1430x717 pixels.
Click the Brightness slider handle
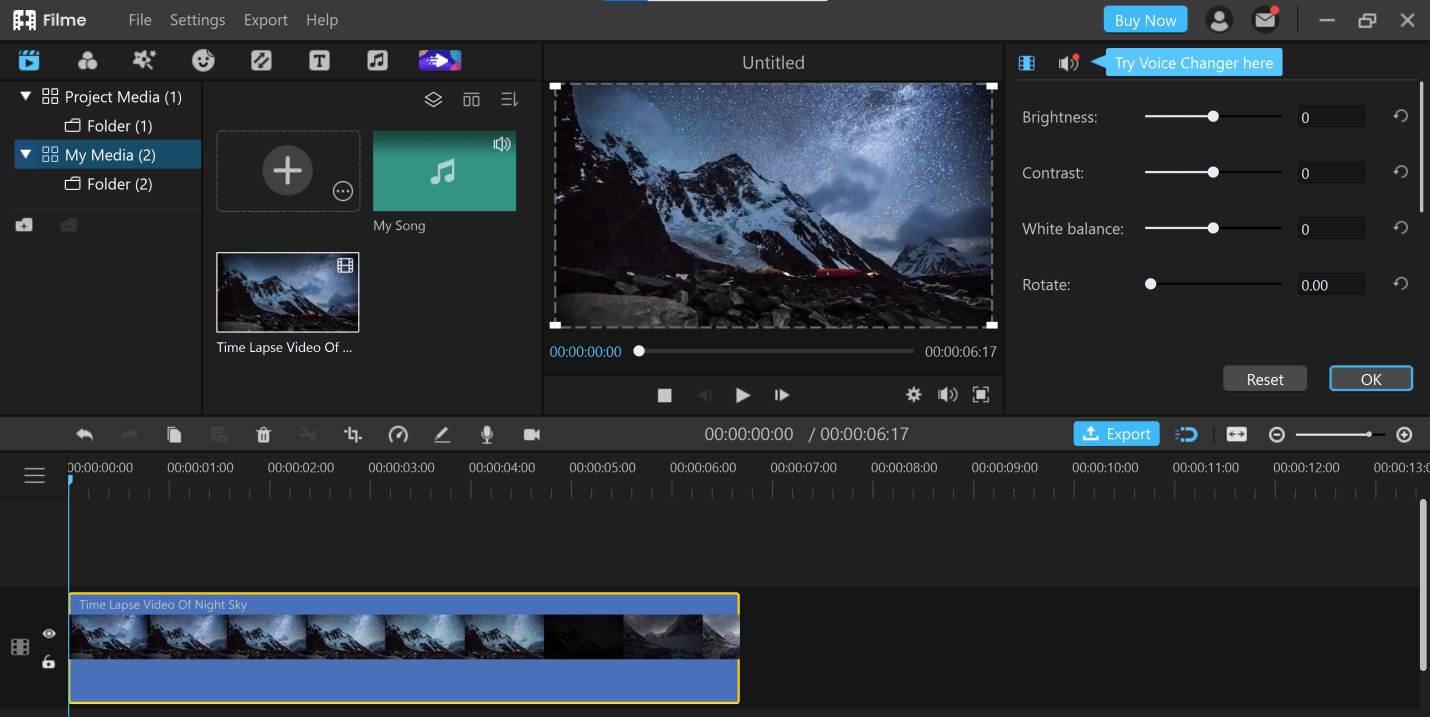(1213, 117)
